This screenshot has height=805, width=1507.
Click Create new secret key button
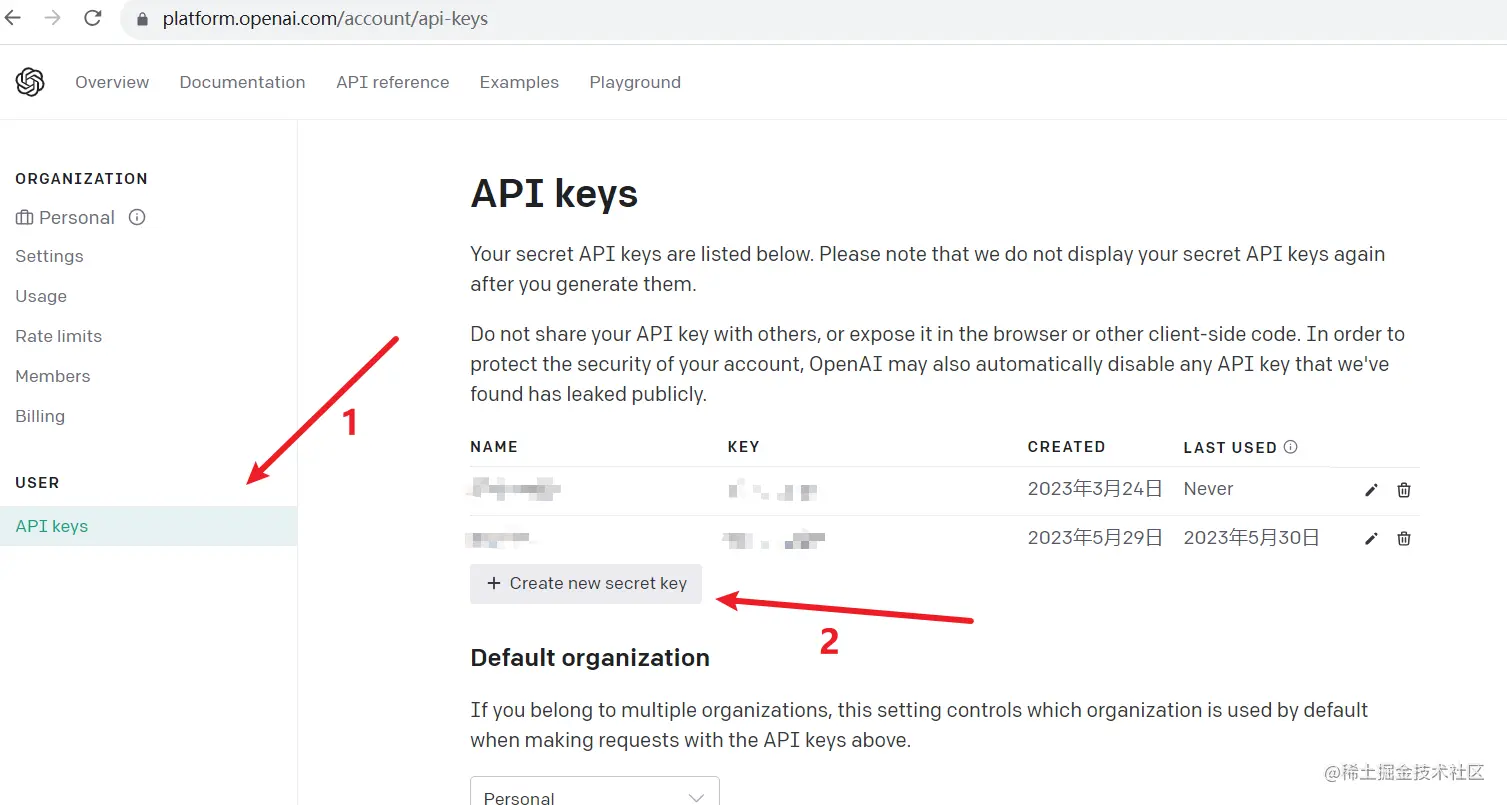[586, 584]
